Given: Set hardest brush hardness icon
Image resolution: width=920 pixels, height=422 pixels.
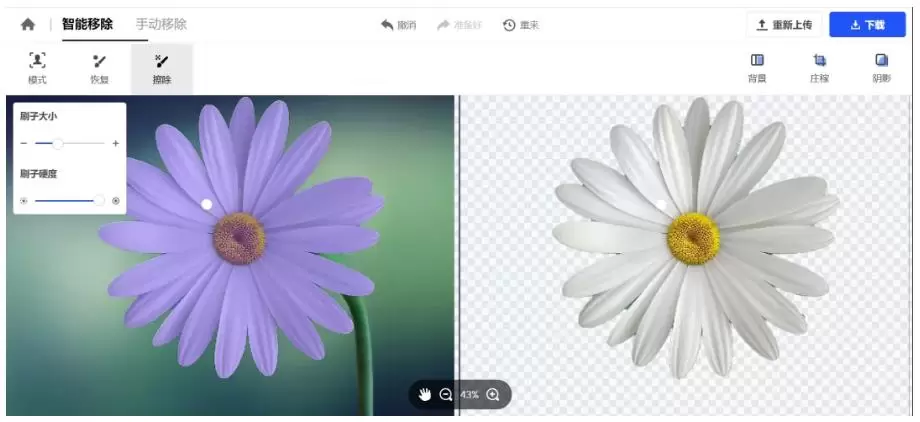Looking at the screenshot, I should 116,201.
